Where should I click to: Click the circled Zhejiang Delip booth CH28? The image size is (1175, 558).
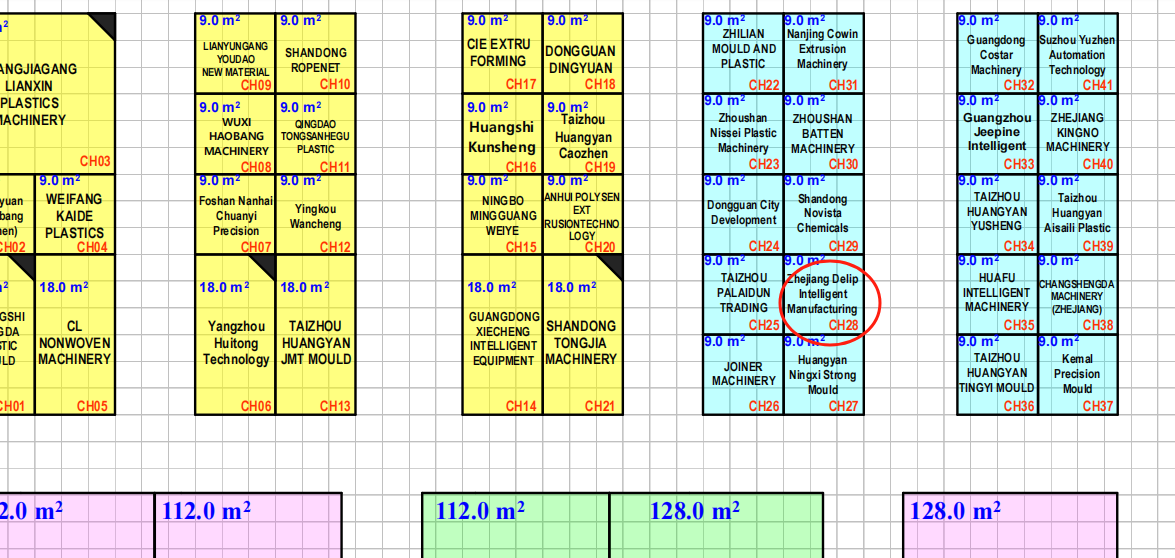coord(823,295)
